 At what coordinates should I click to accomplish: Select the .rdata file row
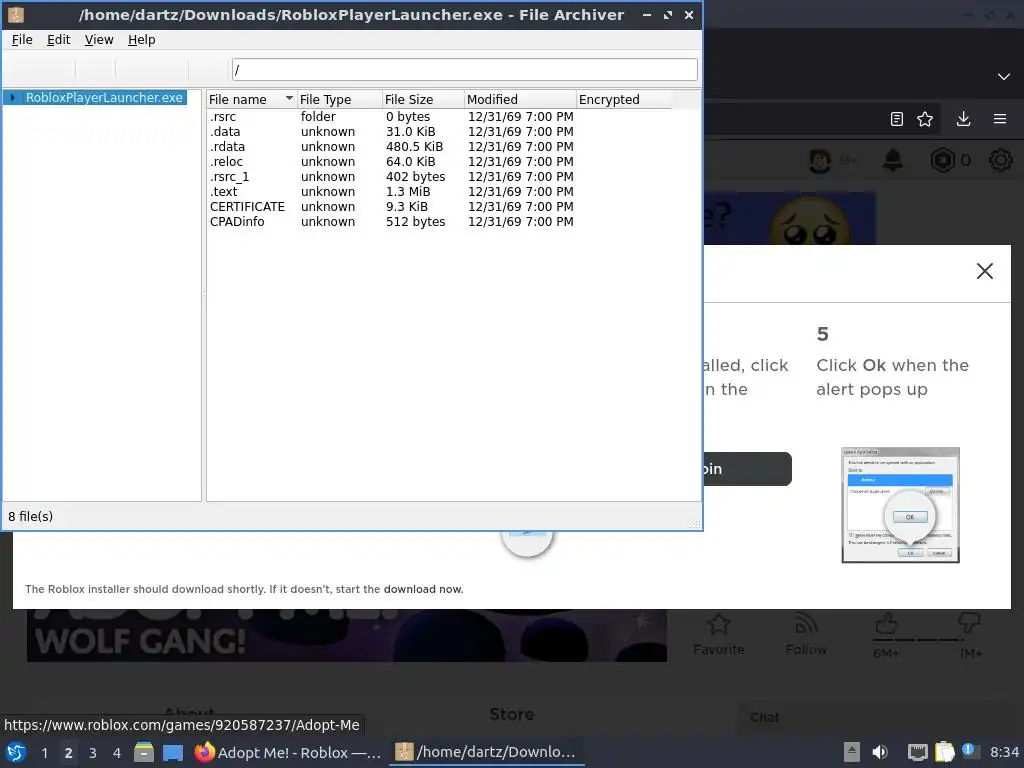(439, 146)
